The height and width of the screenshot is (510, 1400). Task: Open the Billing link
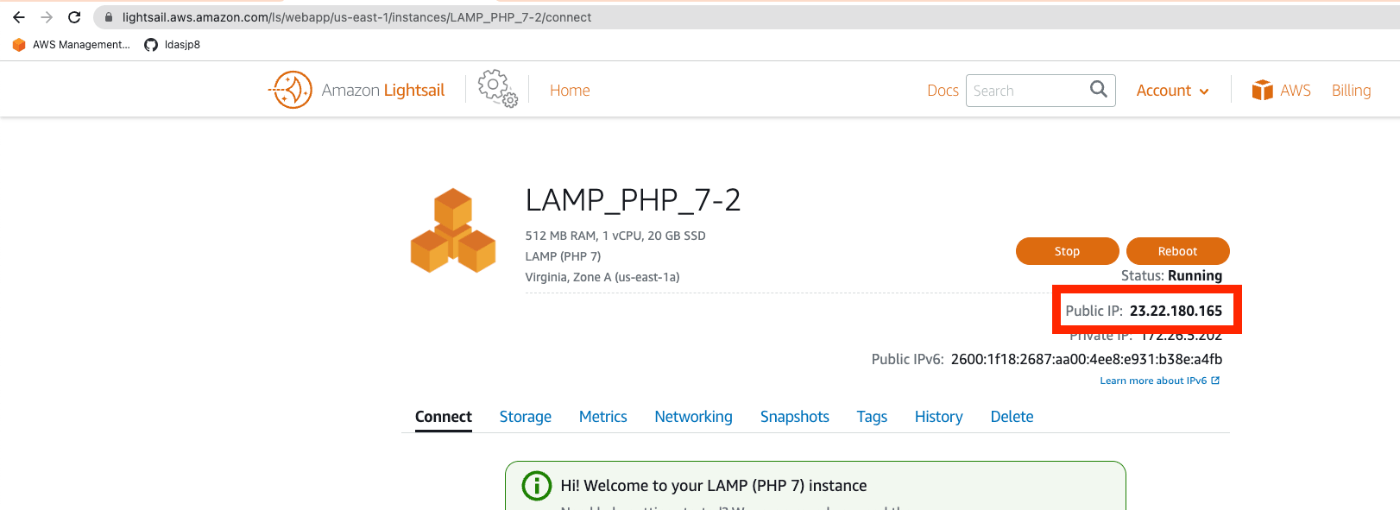[x=1351, y=90]
